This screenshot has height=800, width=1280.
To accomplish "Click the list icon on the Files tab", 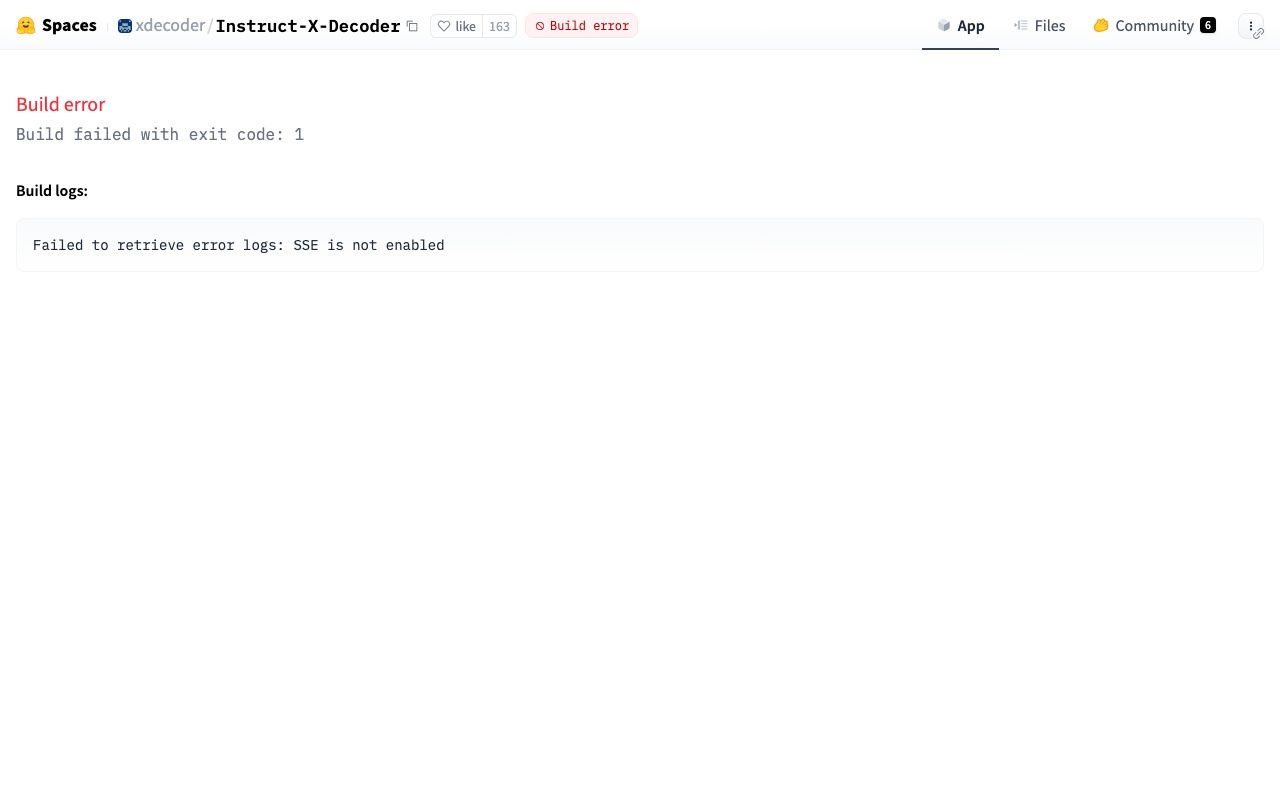I will coord(1021,26).
